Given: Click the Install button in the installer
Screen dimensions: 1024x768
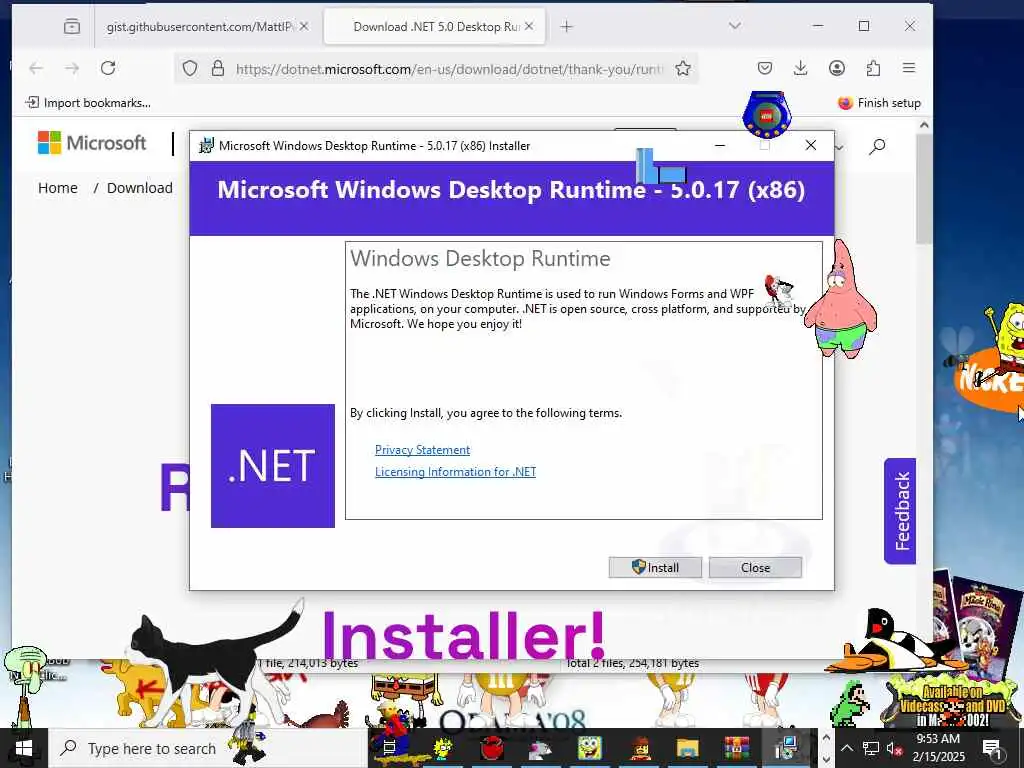Looking at the screenshot, I should coord(655,568).
